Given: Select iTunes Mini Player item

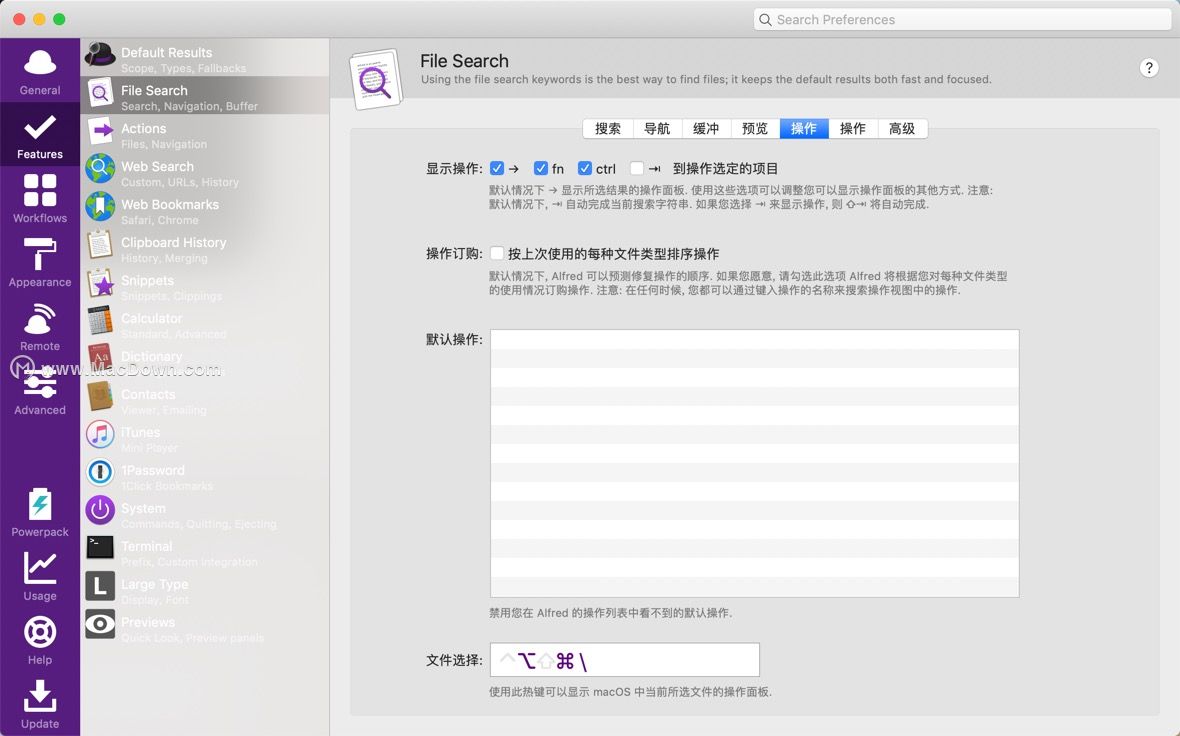Looking at the screenshot, I should [205, 438].
